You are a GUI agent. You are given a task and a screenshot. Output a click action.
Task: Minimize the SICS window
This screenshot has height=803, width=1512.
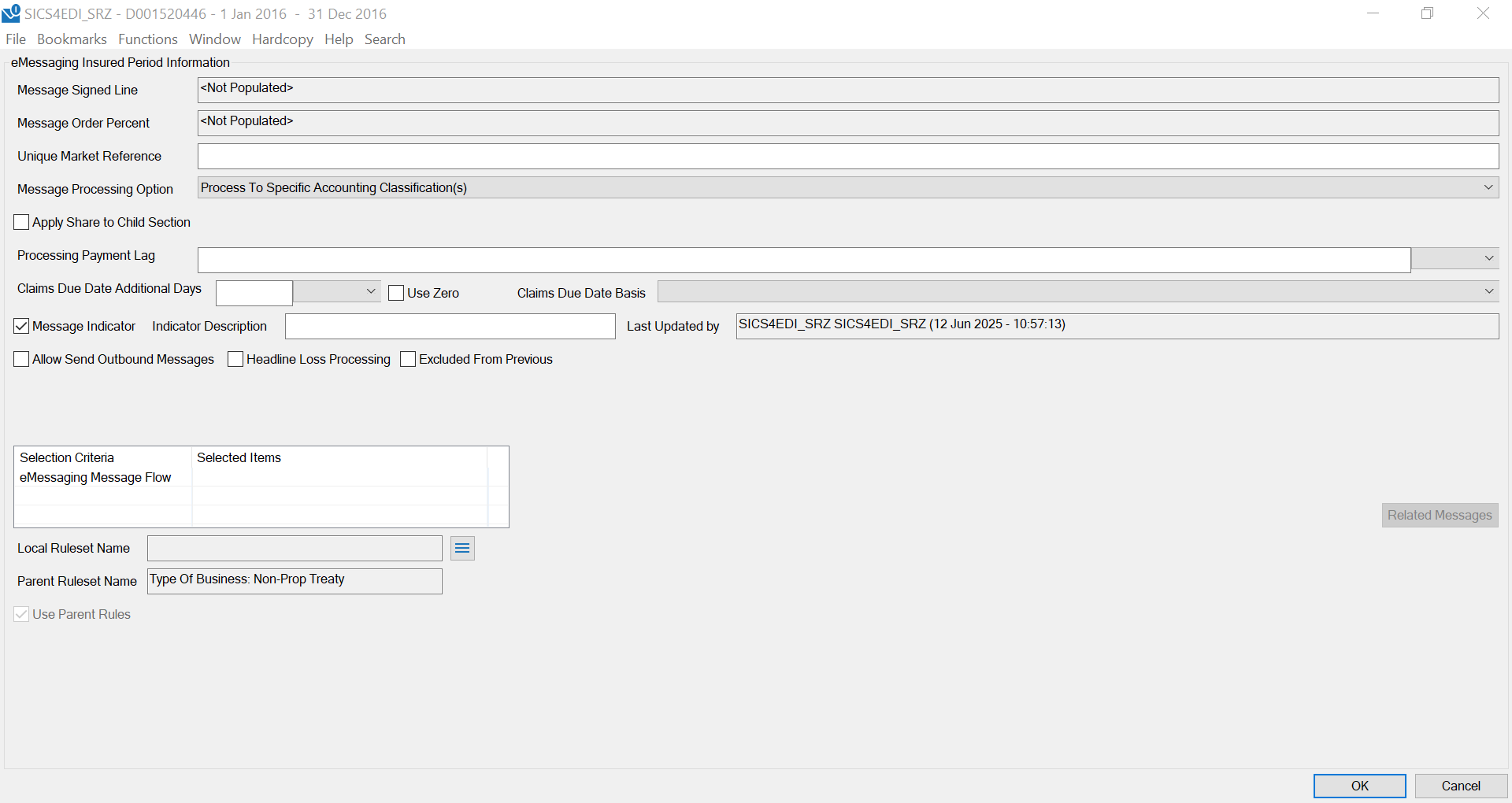(1373, 13)
